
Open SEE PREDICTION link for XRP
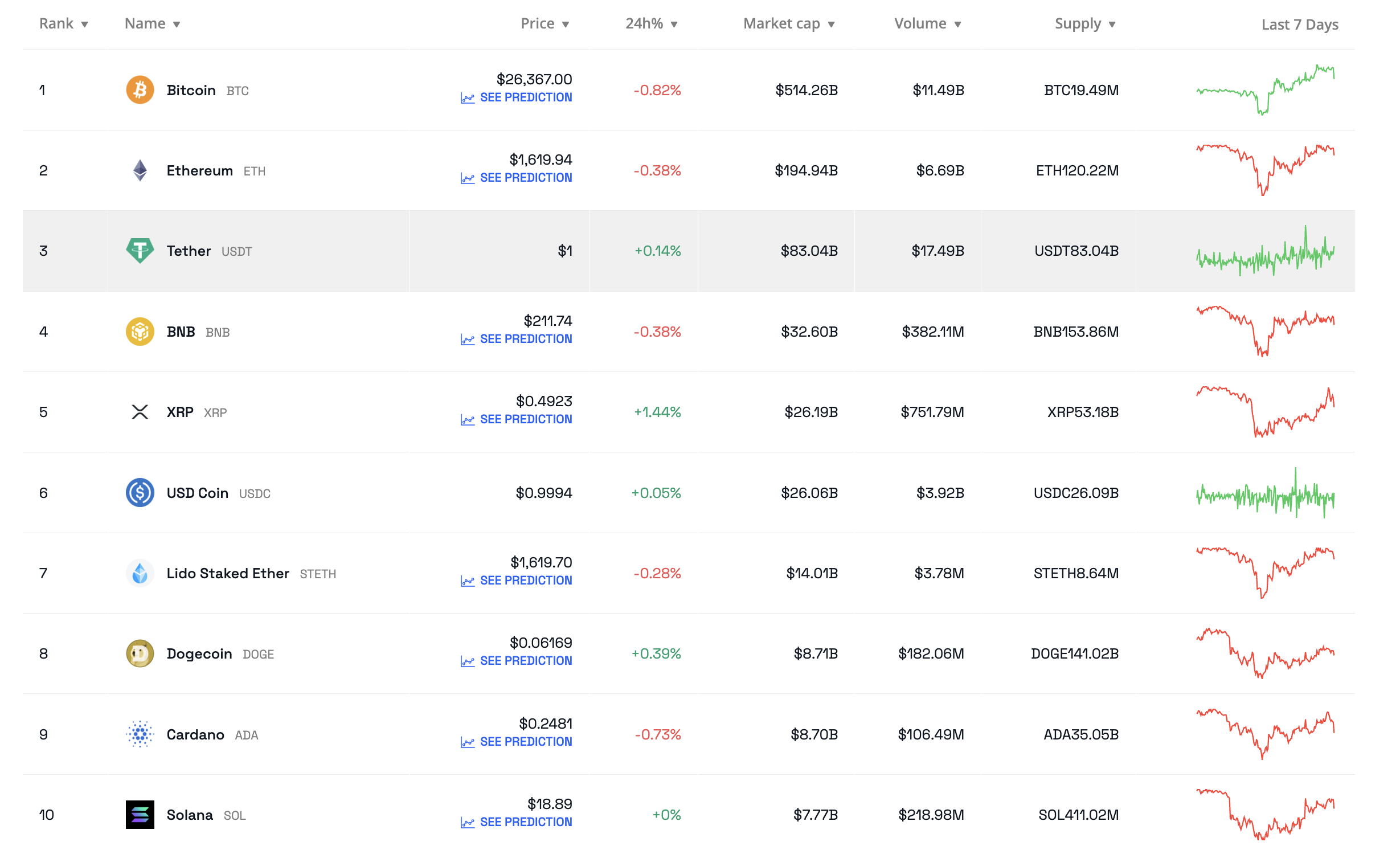525,419
